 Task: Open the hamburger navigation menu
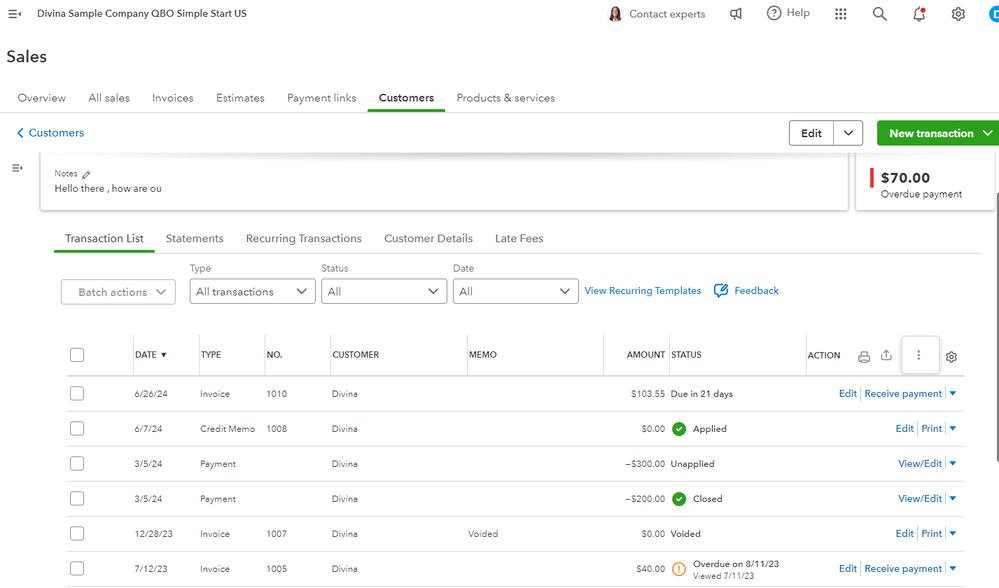pos(14,14)
